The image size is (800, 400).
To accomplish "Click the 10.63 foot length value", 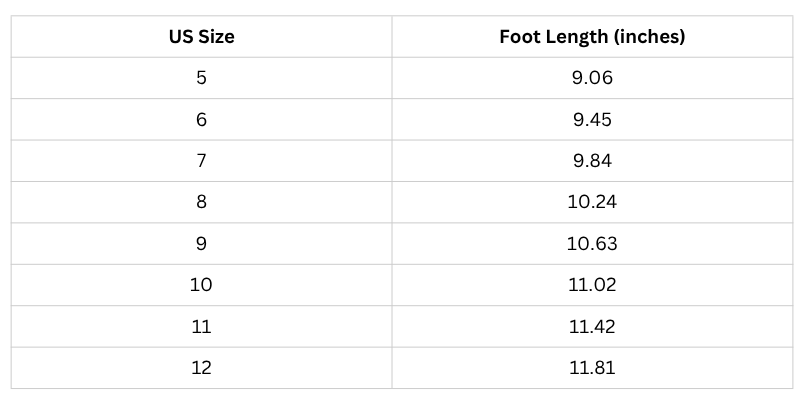I will (592, 243).
